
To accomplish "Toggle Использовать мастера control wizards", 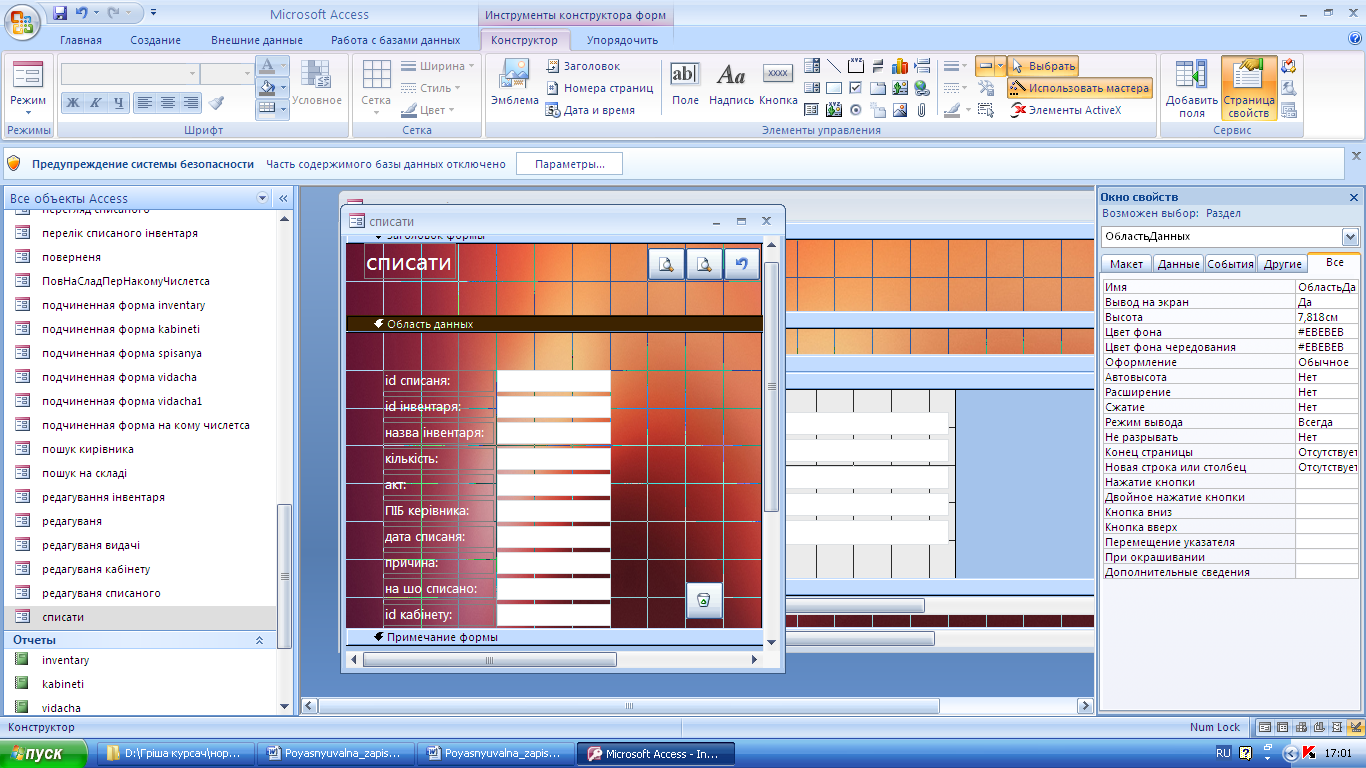I will (x=1079, y=88).
